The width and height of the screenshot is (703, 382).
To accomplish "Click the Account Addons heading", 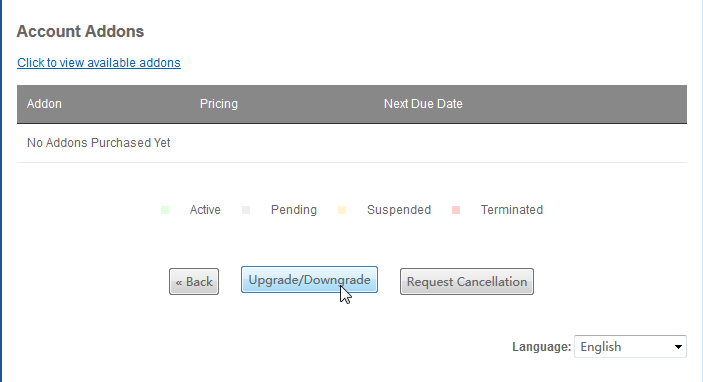I will [80, 31].
